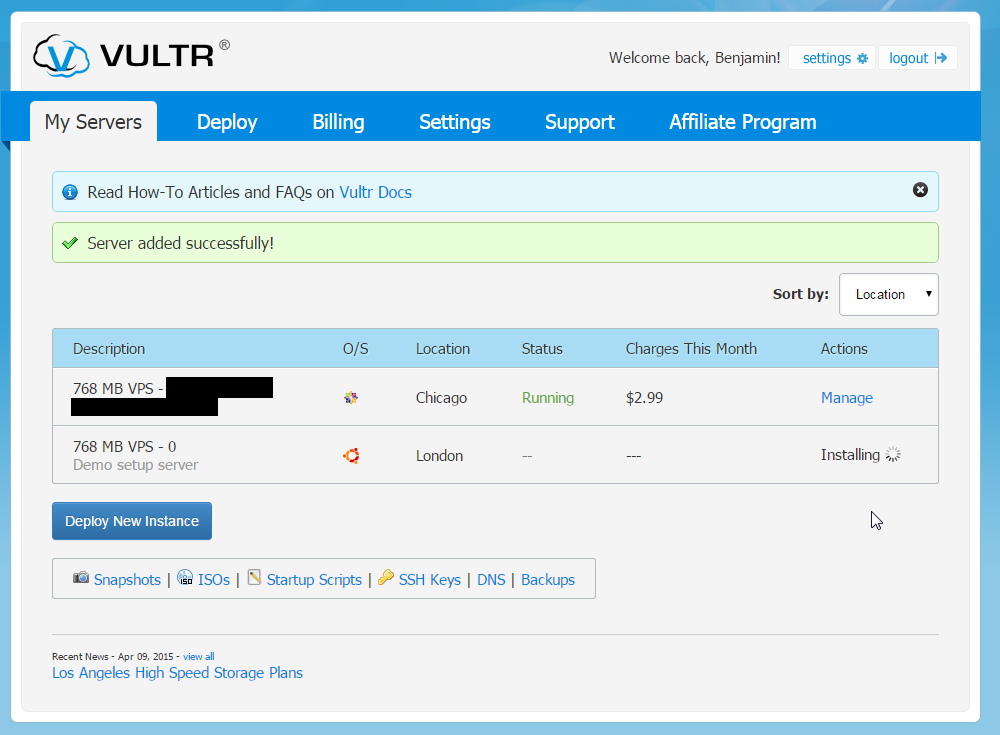Click the Installing spinner icon
Image resolution: width=1000 pixels, height=735 pixels.
[893, 454]
